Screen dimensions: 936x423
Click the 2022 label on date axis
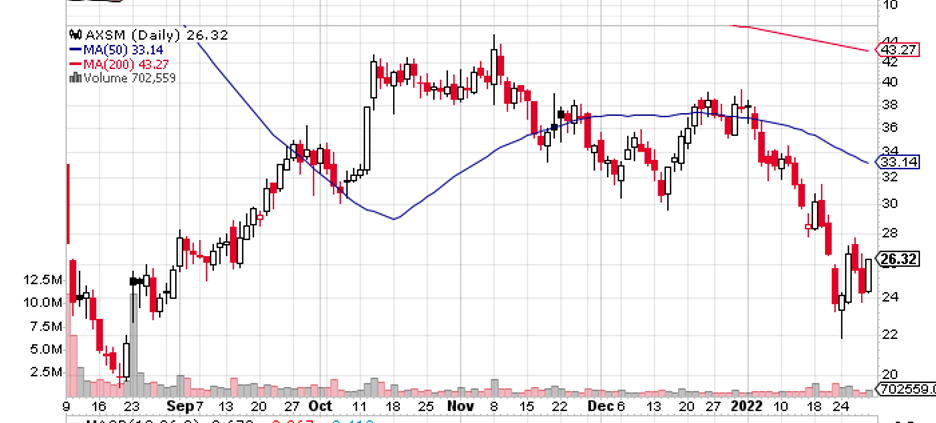coord(744,407)
